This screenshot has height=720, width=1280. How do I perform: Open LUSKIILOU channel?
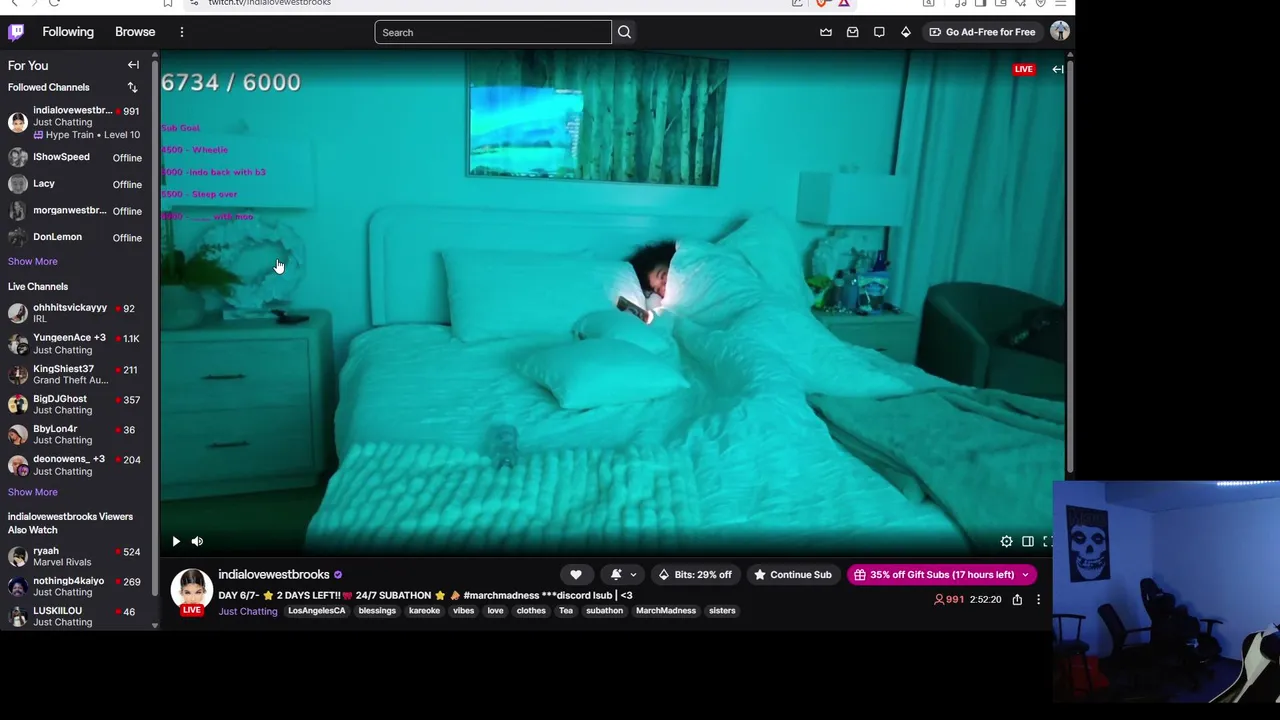(76, 616)
